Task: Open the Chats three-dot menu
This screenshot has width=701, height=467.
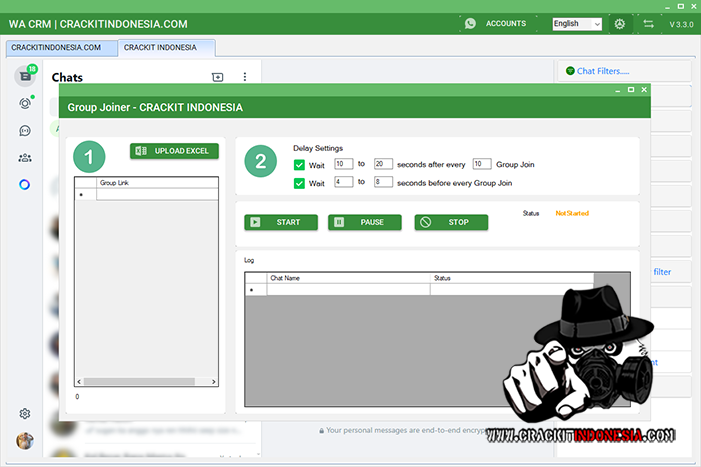Action: click(245, 77)
